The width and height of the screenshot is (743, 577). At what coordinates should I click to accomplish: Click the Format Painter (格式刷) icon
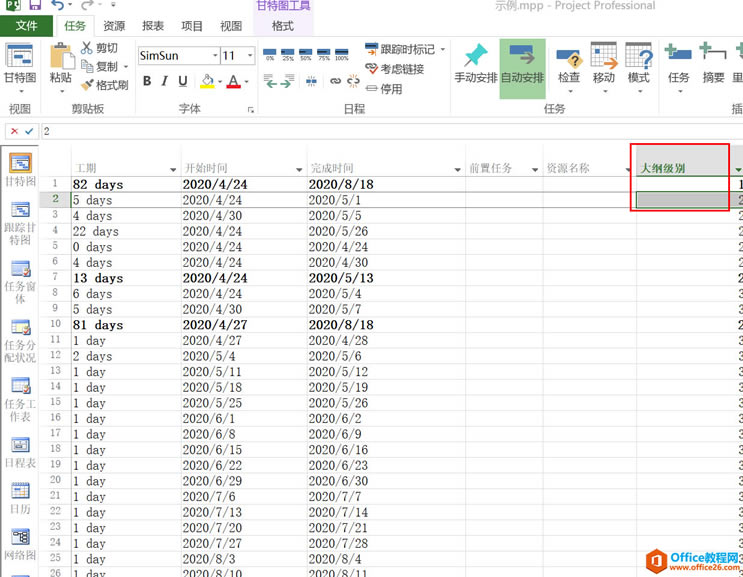86,86
